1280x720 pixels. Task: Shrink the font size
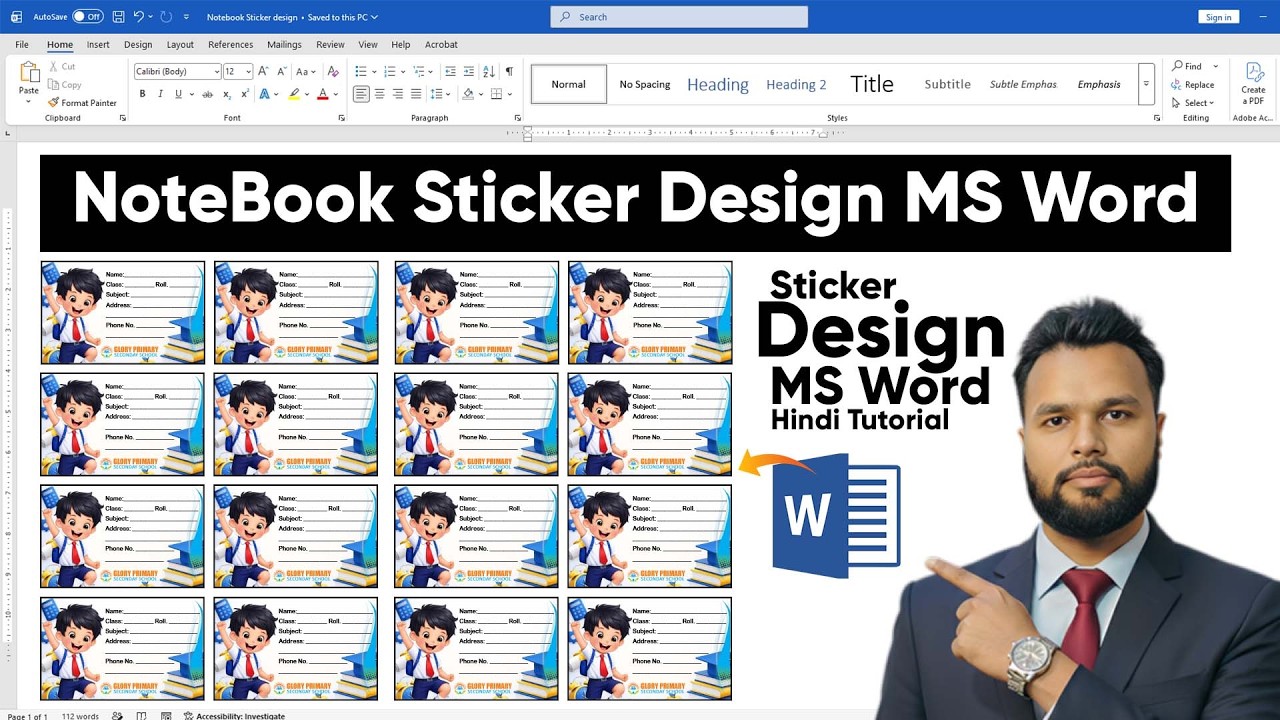[x=280, y=72]
